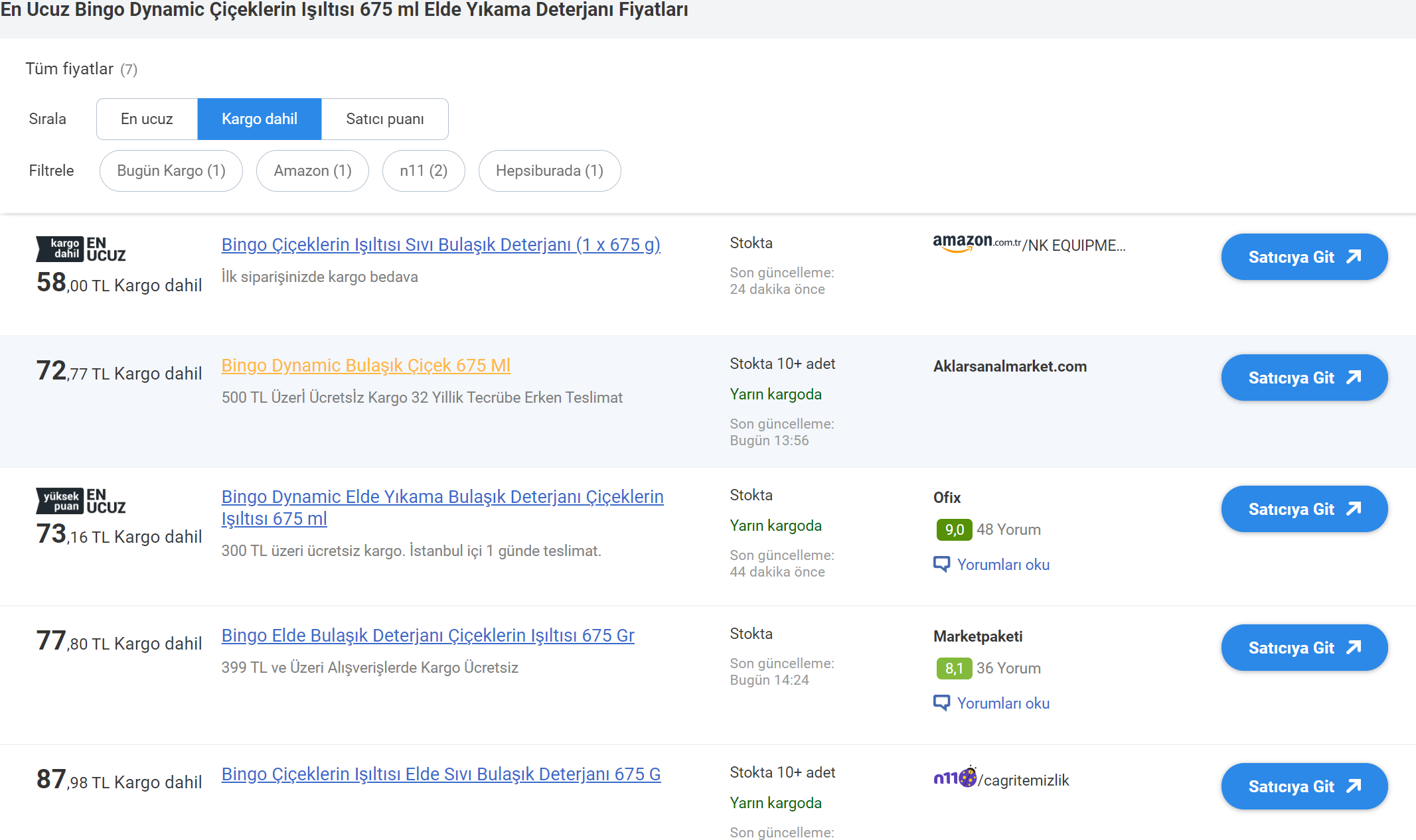
Task: Click 'İlk siparişinizde kargo bedava' text
Action: tap(320, 277)
